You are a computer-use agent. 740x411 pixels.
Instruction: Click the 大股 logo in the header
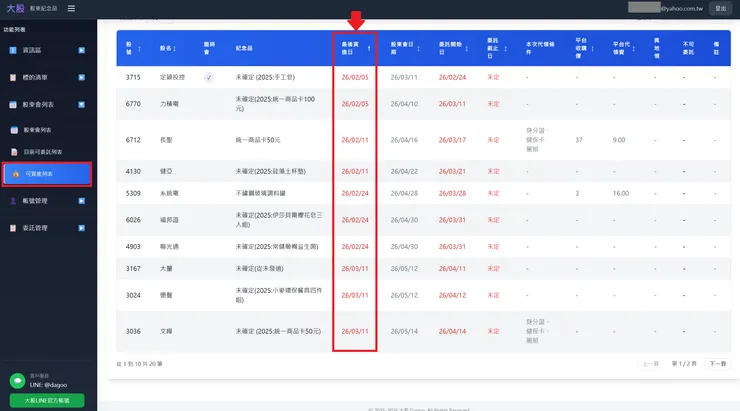coord(15,8)
